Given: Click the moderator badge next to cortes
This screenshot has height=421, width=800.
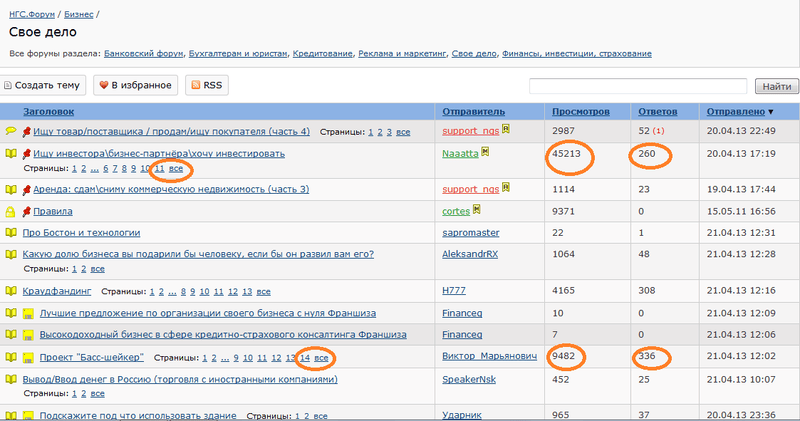Looking at the screenshot, I should point(477,209).
